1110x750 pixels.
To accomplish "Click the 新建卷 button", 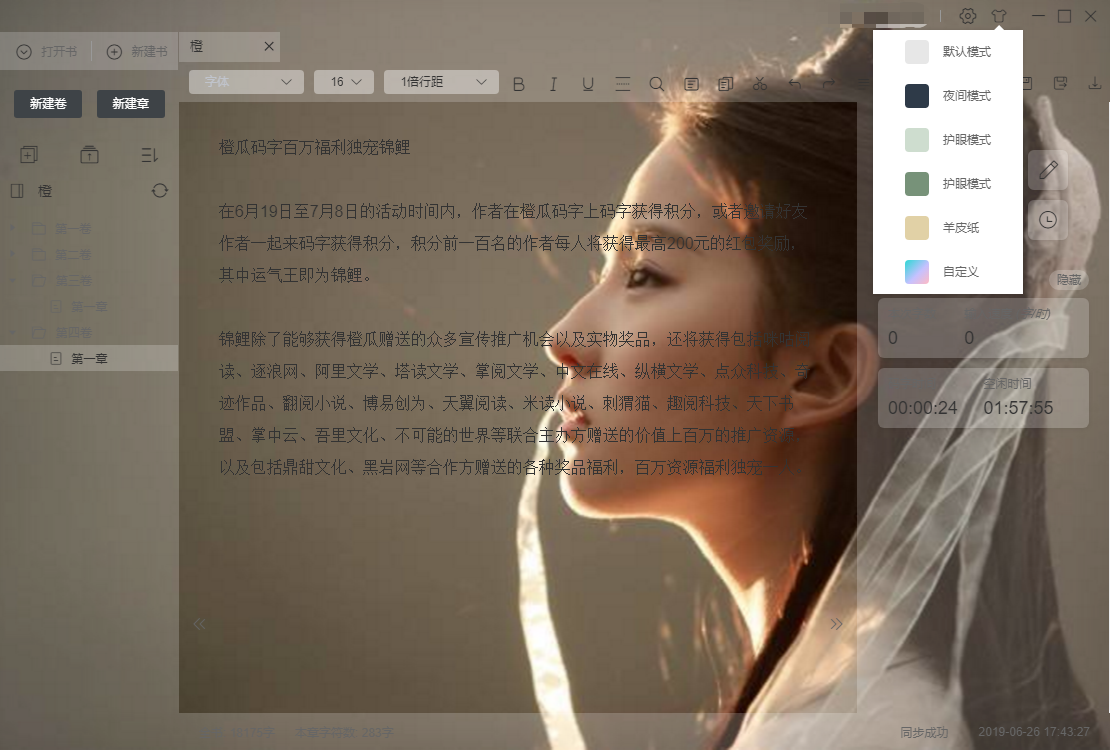I will tap(47, 103).
